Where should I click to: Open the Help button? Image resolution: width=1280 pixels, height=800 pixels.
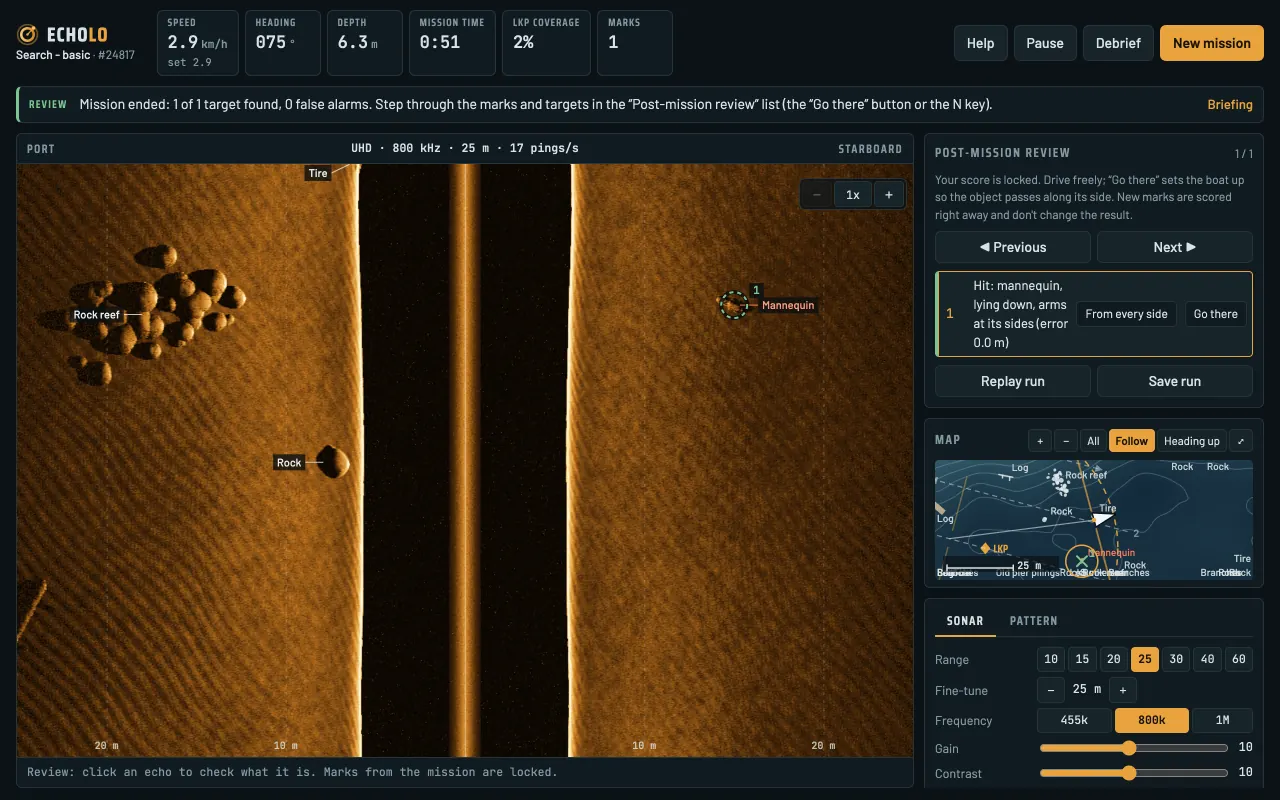[x=981, y=43]
